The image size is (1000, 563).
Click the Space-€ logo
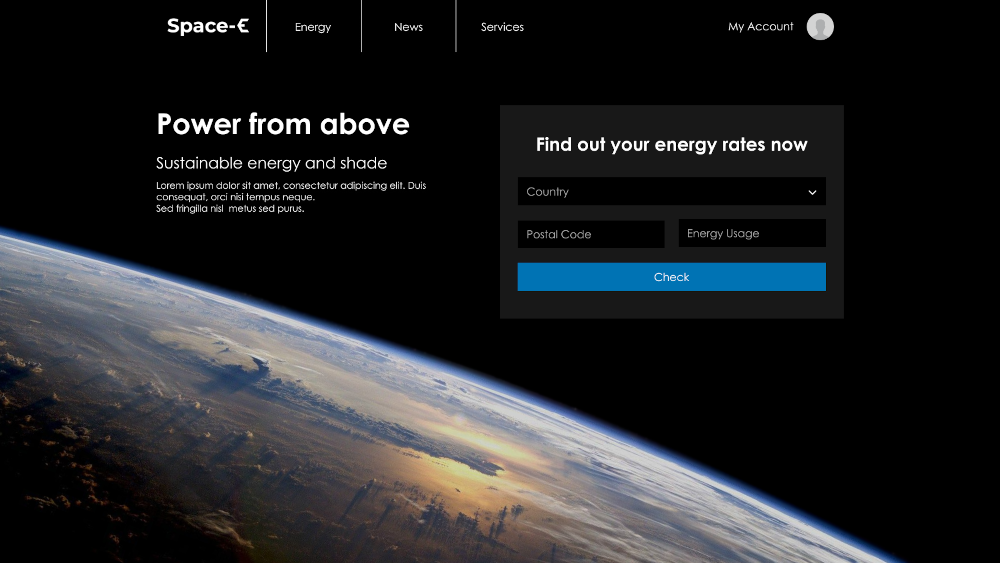point(207,27)
